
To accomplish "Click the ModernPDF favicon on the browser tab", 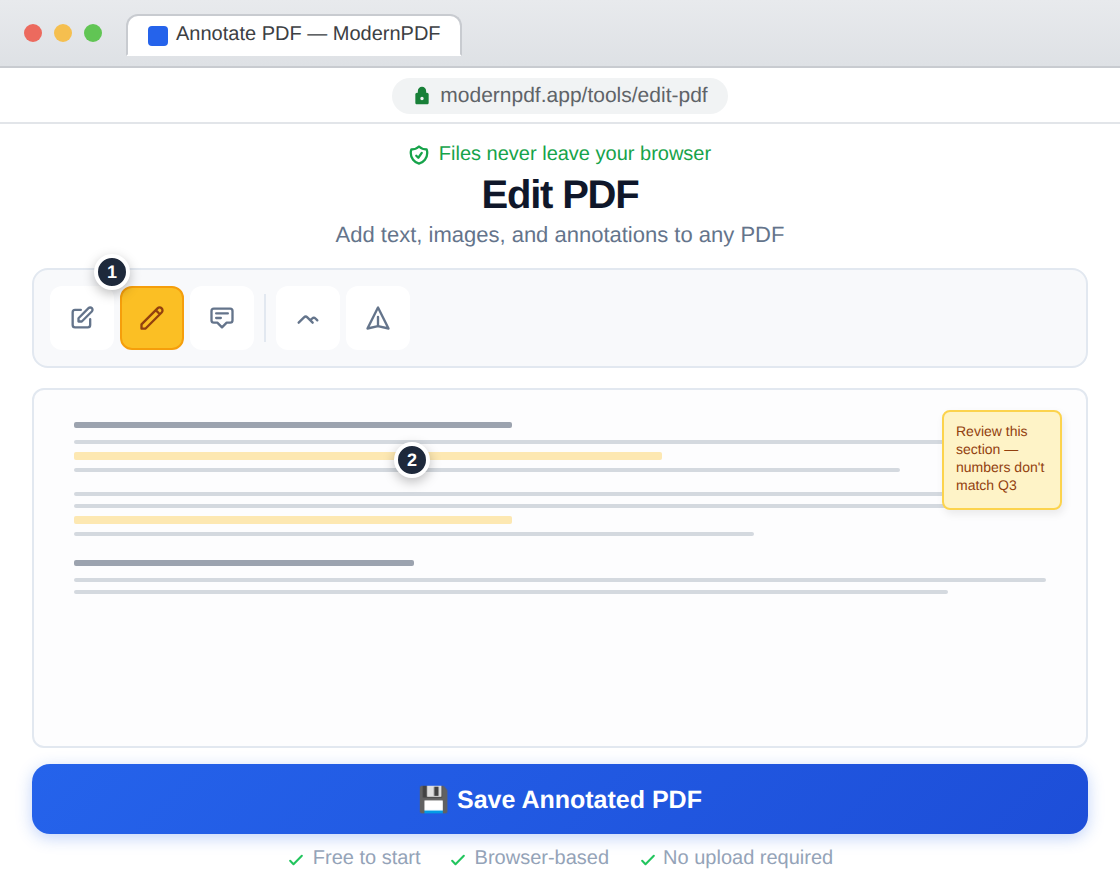I will 155,34.
